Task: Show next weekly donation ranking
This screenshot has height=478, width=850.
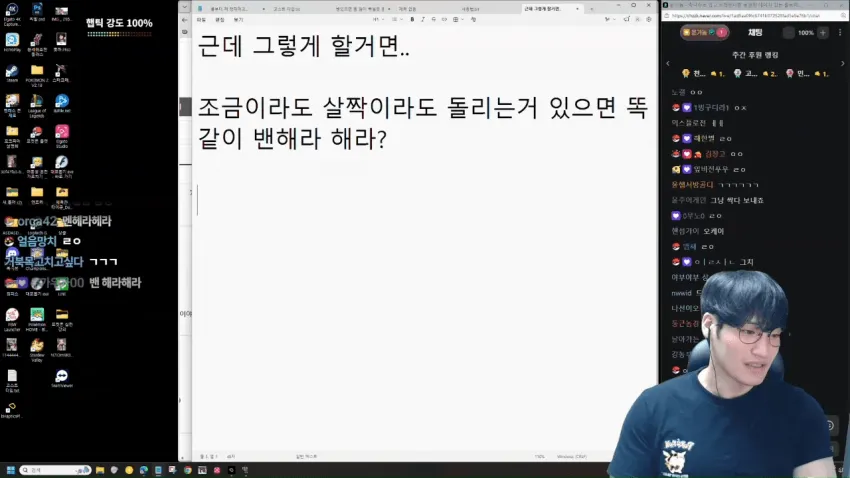Action: (x=842, y=63)
